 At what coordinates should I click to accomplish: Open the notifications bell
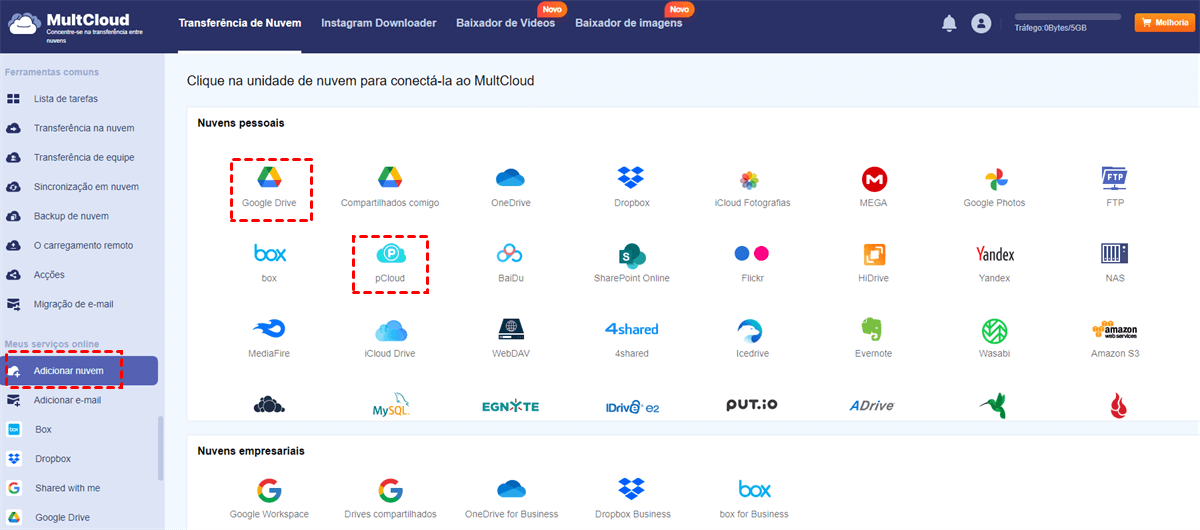tap(949, 23)
